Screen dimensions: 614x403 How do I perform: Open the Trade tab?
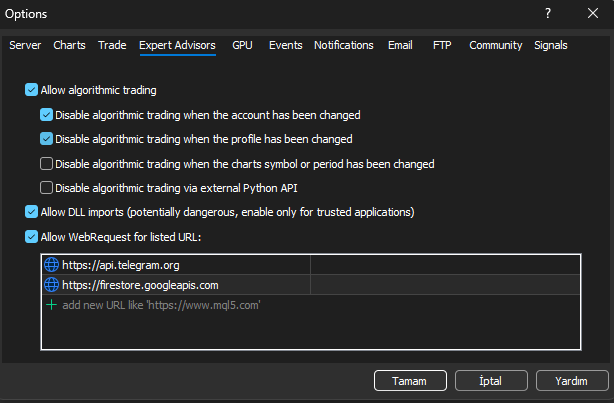click(112, 45)
